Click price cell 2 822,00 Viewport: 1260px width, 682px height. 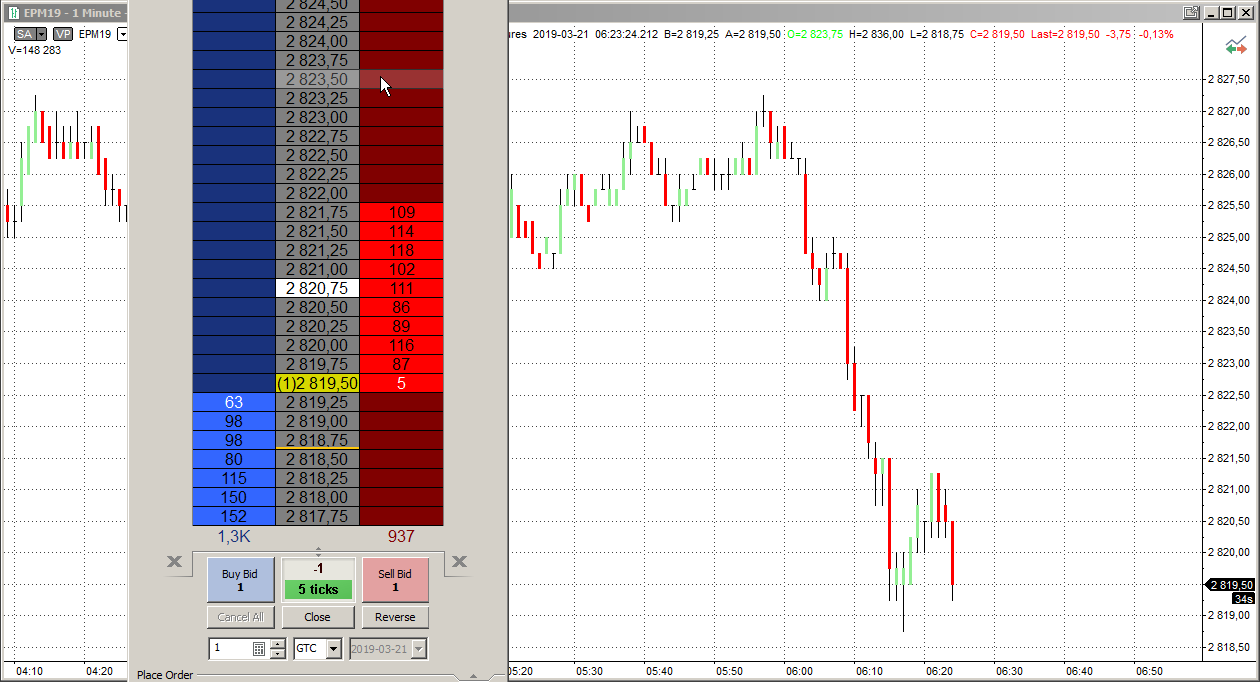tap(317, 193)
